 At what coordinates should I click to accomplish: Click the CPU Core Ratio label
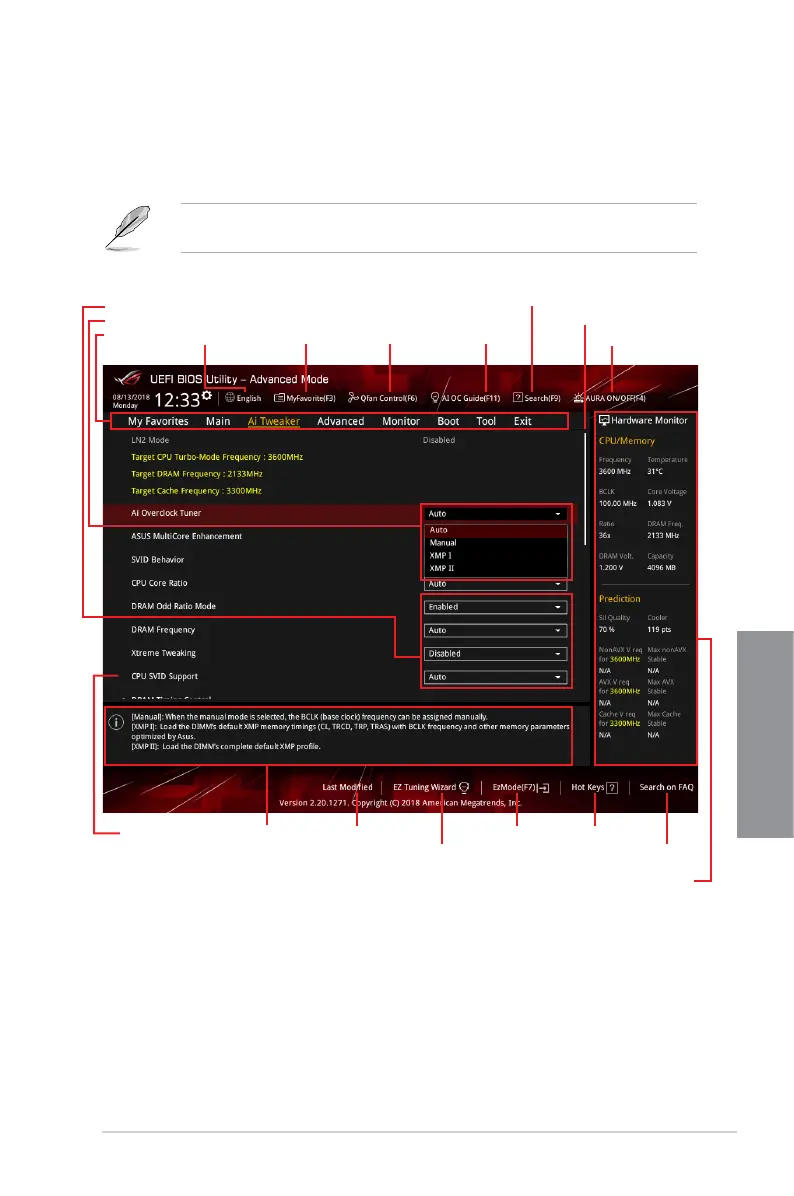point(159,584)
